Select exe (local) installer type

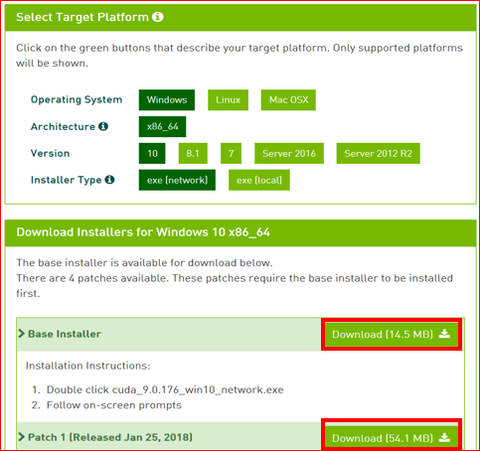click(259, 180)
